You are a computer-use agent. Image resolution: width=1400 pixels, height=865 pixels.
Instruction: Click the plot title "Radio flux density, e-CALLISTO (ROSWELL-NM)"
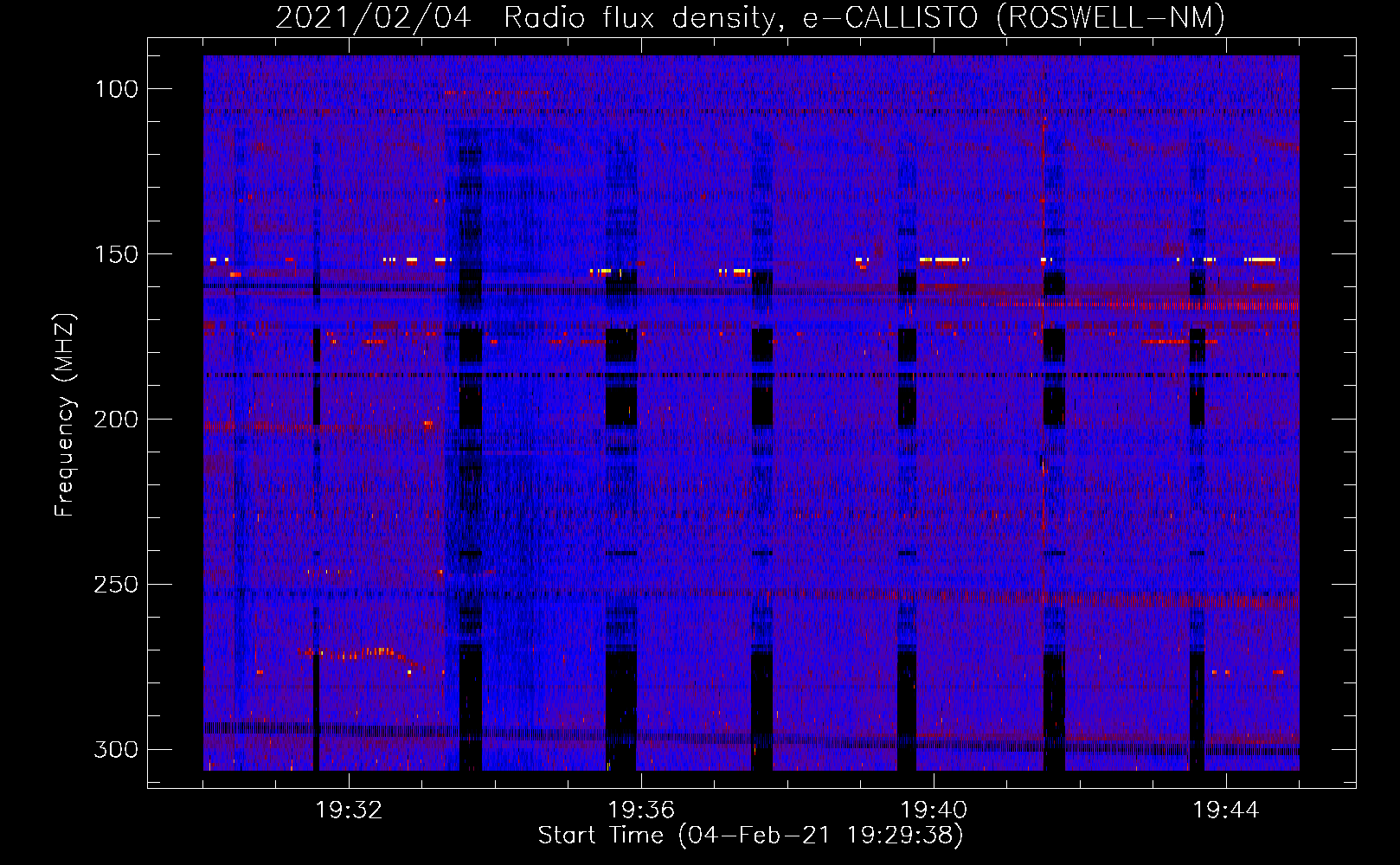pos(864,17)
